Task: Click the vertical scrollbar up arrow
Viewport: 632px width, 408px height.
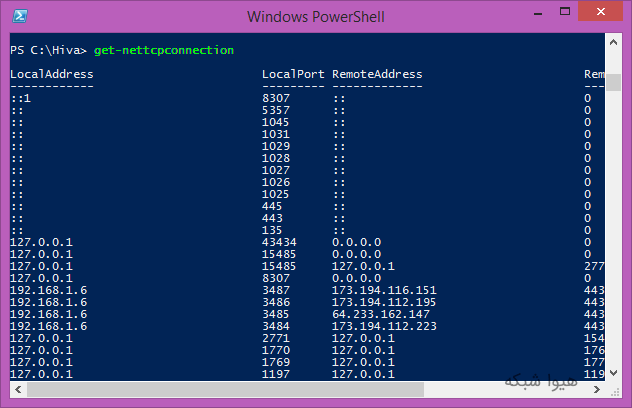Action: [615, 42]
